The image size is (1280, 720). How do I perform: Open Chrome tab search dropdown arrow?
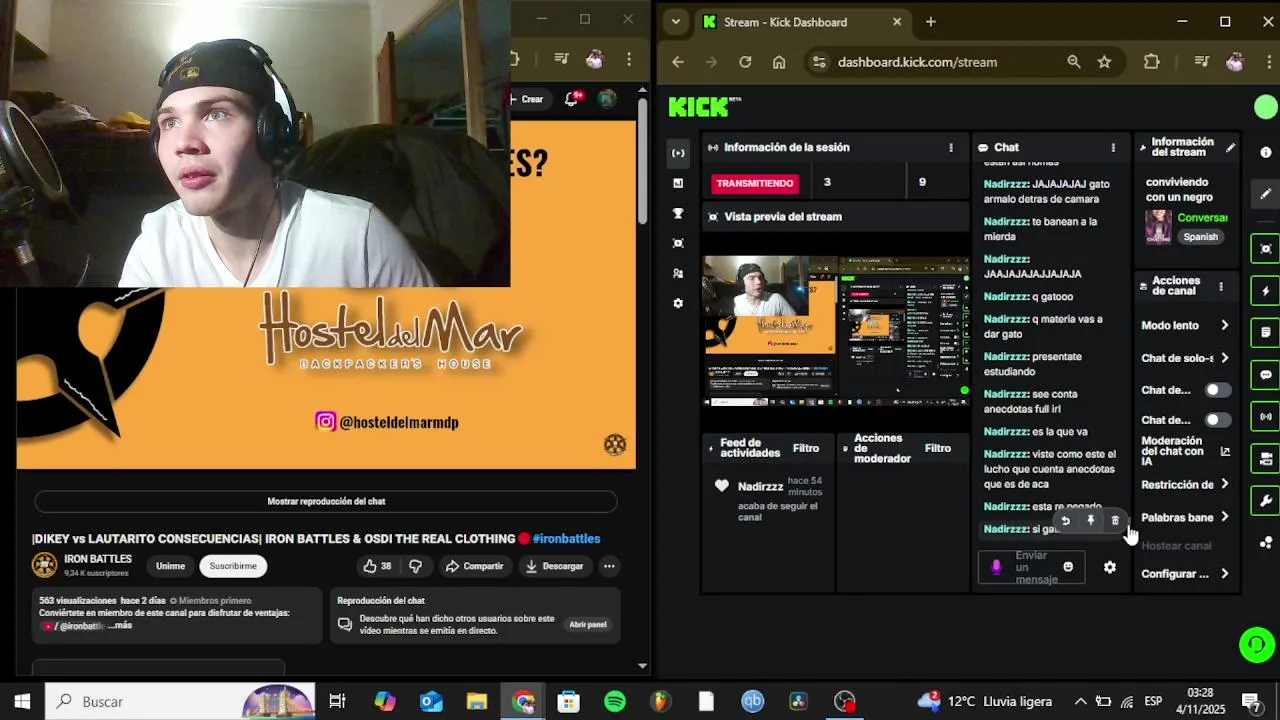pyautogui.click(x=676, y=22)
